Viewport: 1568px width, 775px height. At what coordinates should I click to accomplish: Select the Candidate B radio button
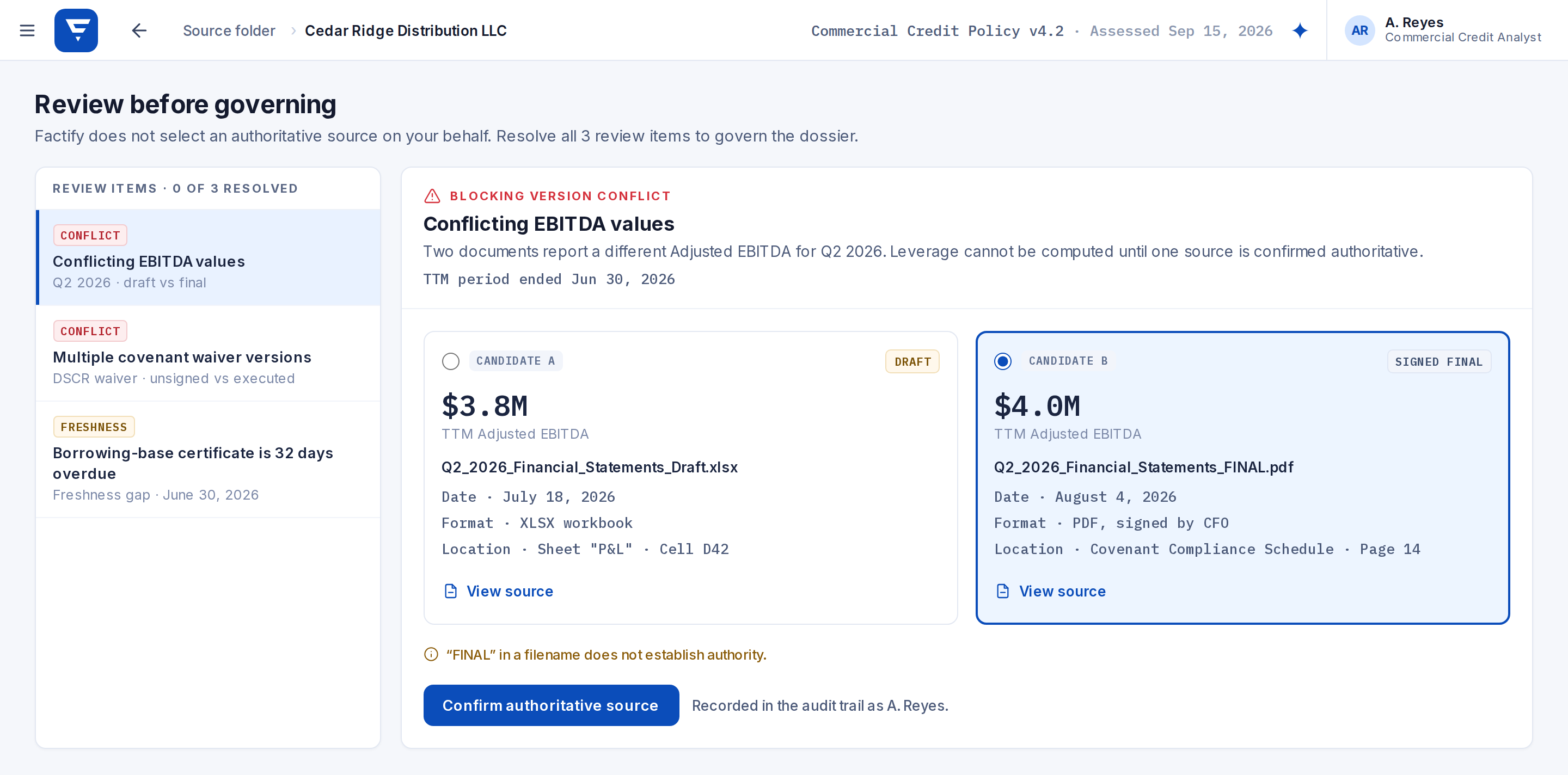coord(1003,361)
